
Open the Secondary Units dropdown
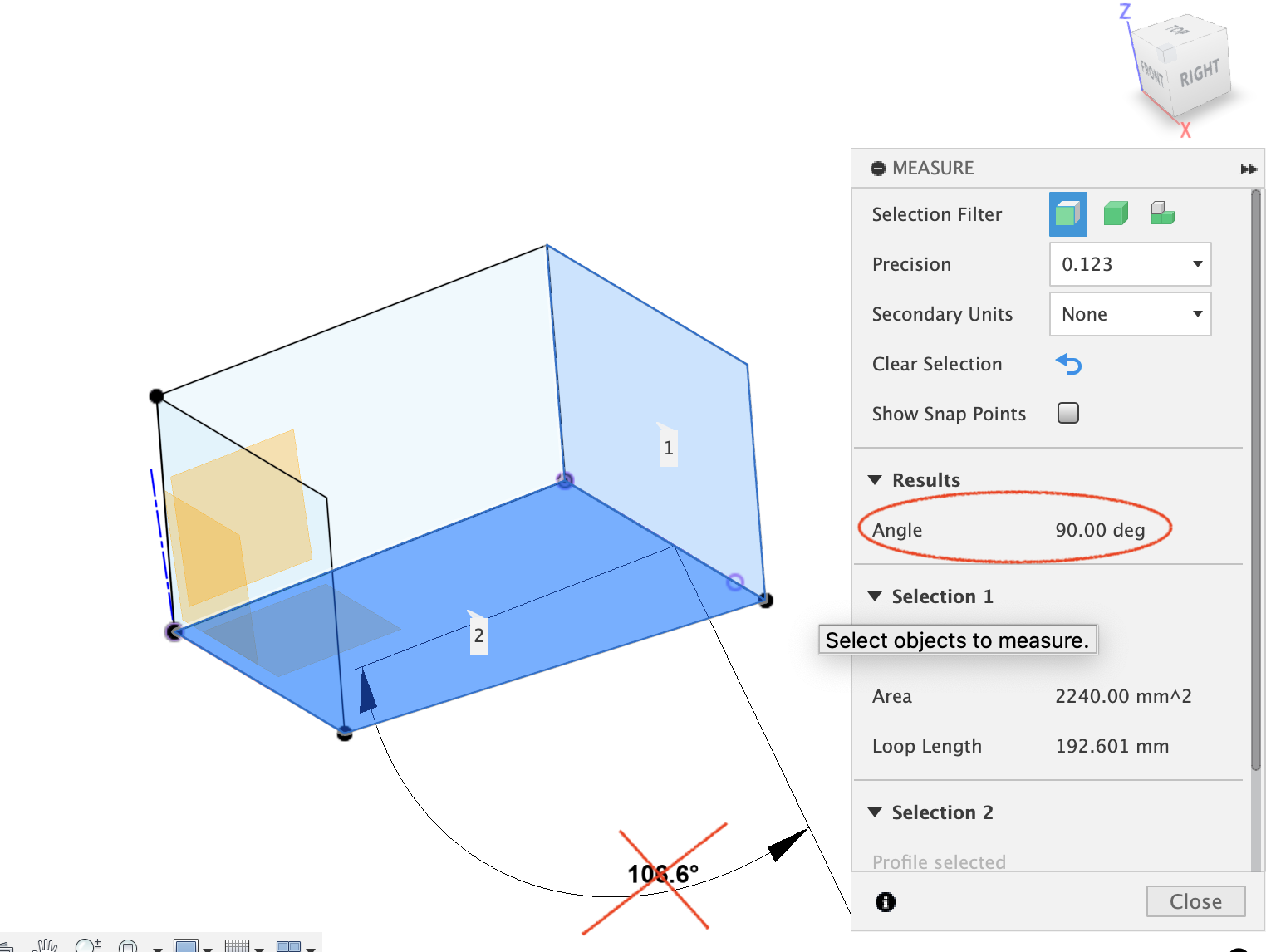[1130, 314]
